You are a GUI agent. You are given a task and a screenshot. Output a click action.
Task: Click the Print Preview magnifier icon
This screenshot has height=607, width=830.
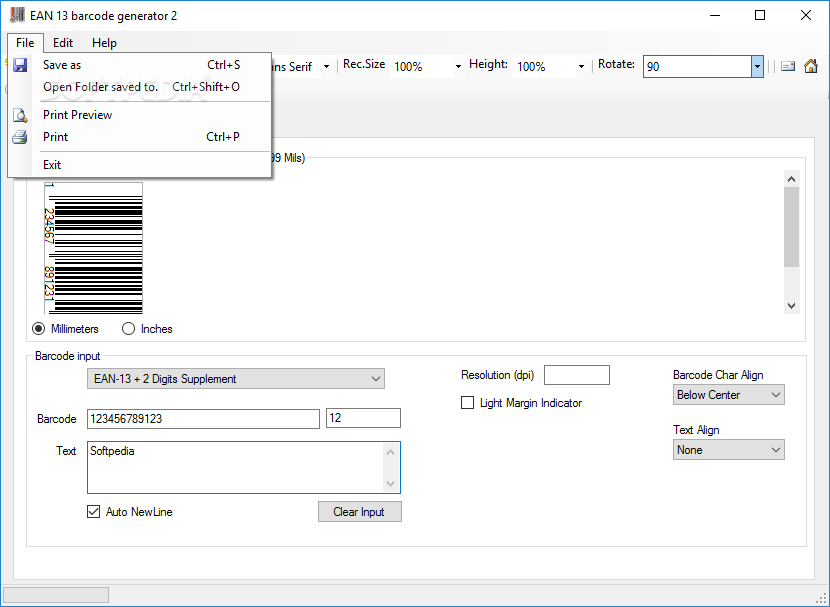(20, 115)
